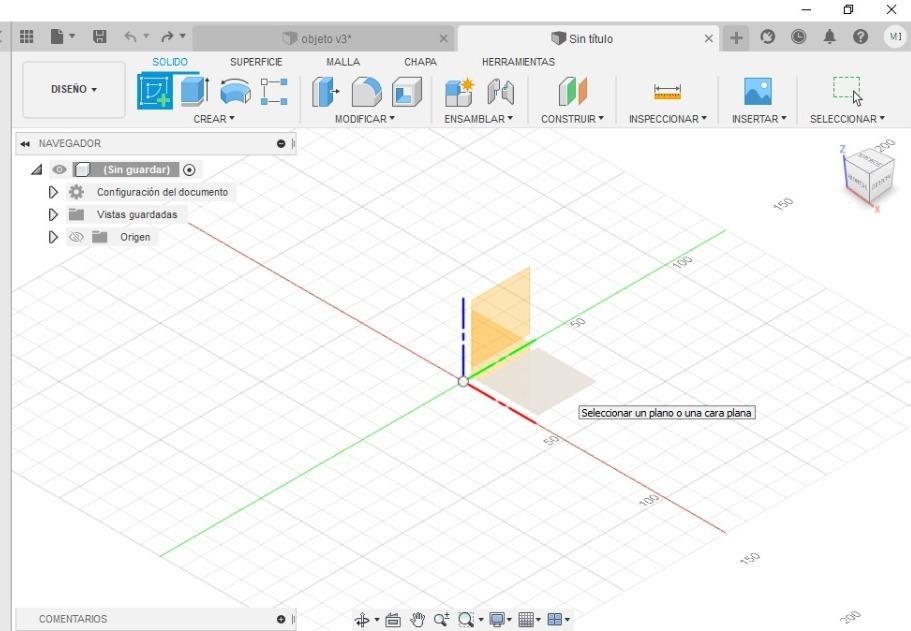Switch to the SOLIDO tab

pyautogui.click(x=170, y=62)
